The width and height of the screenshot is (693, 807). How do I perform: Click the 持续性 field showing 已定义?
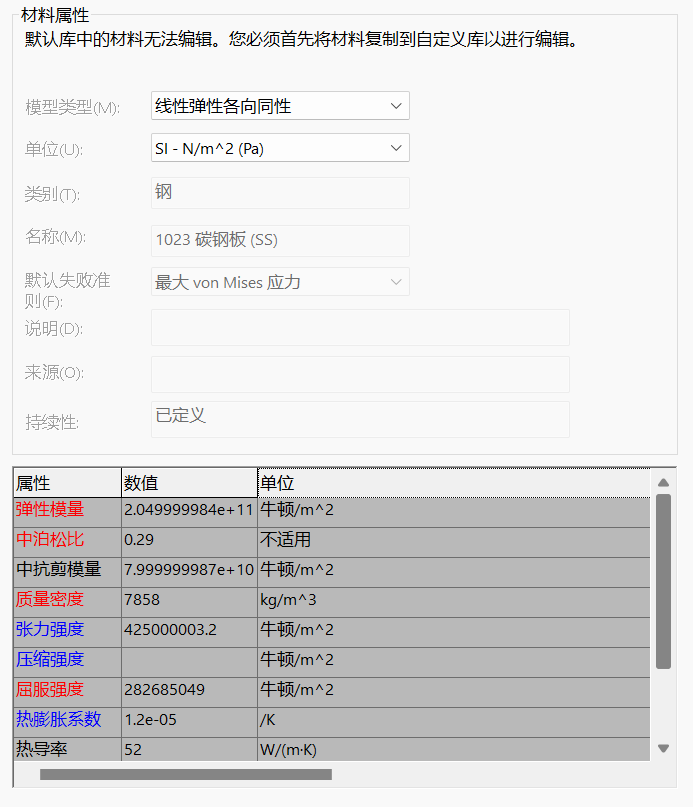(x=360, y=419)
